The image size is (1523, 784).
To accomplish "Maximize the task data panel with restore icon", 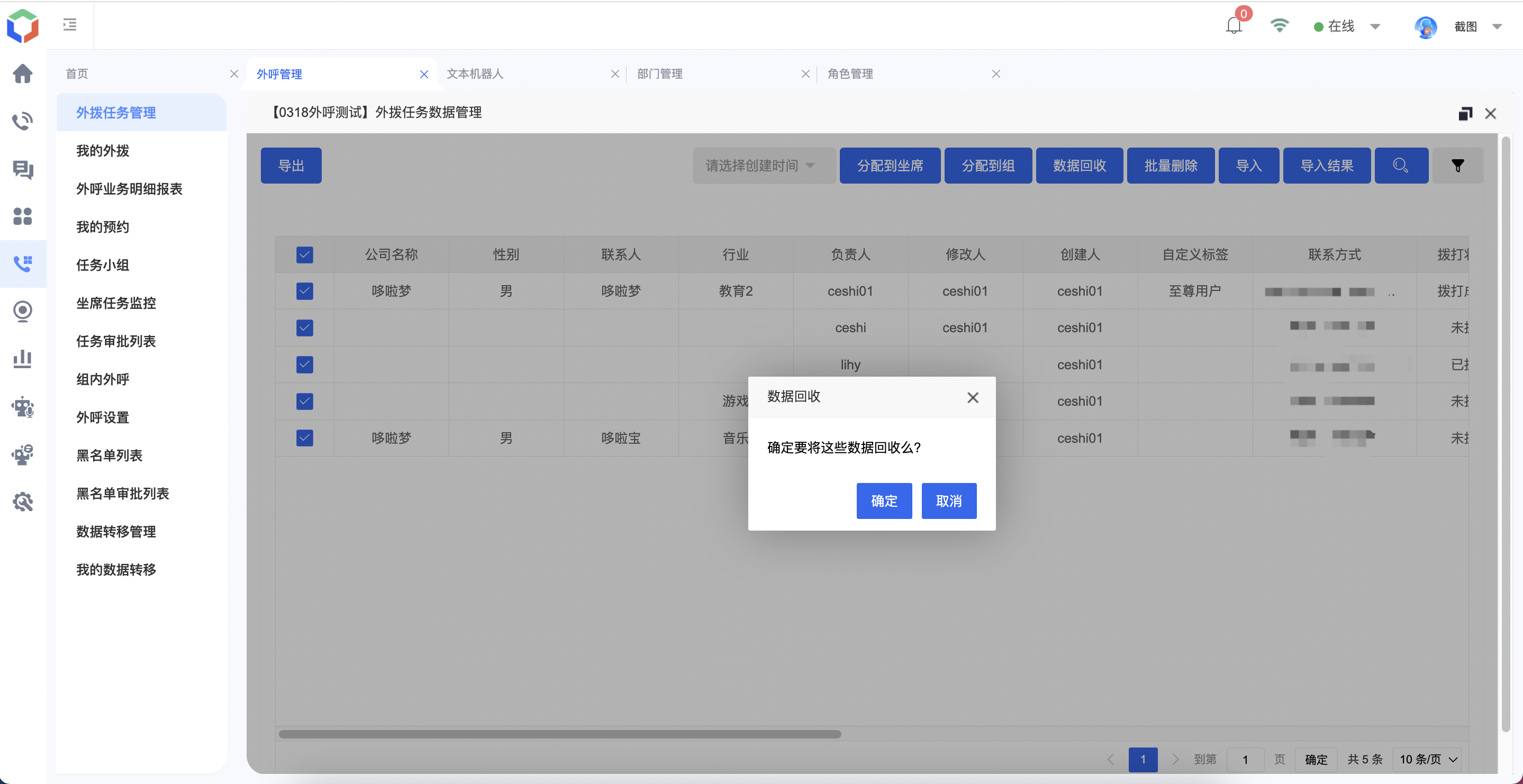I will click(1465, 114).
